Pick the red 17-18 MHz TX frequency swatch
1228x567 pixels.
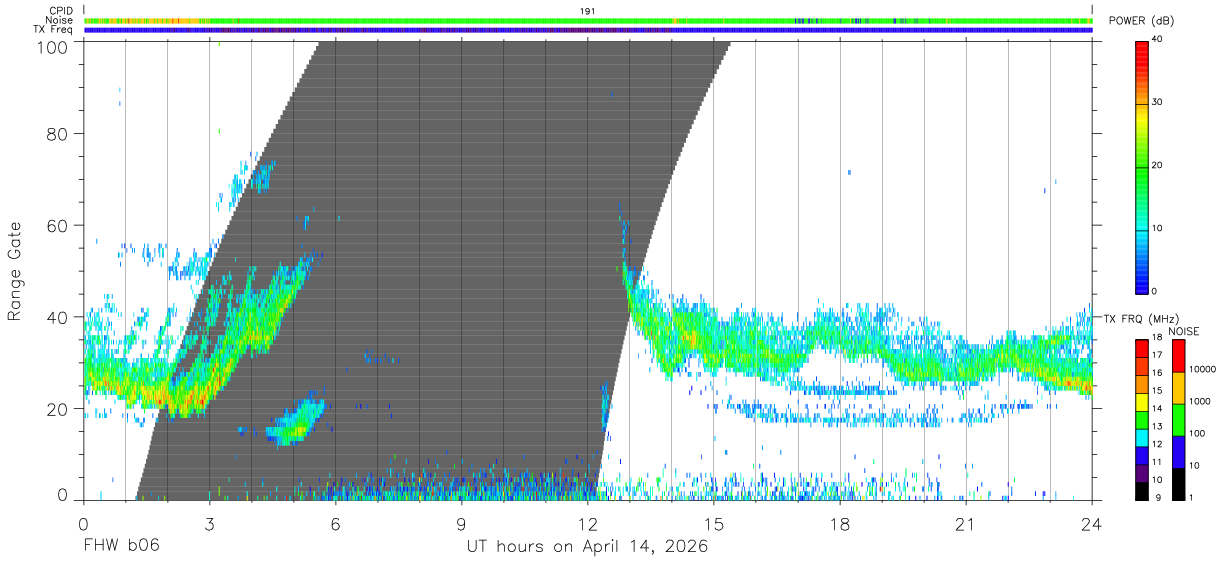pos(1142,349)
